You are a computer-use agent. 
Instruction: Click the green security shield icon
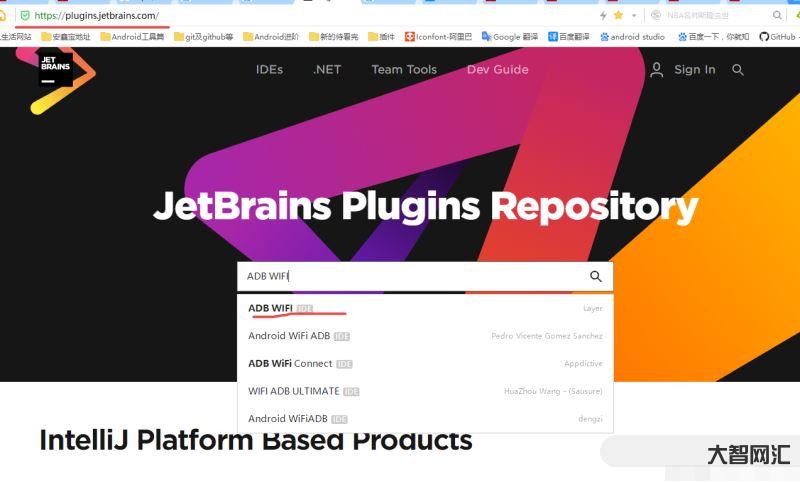click(24, 15)
